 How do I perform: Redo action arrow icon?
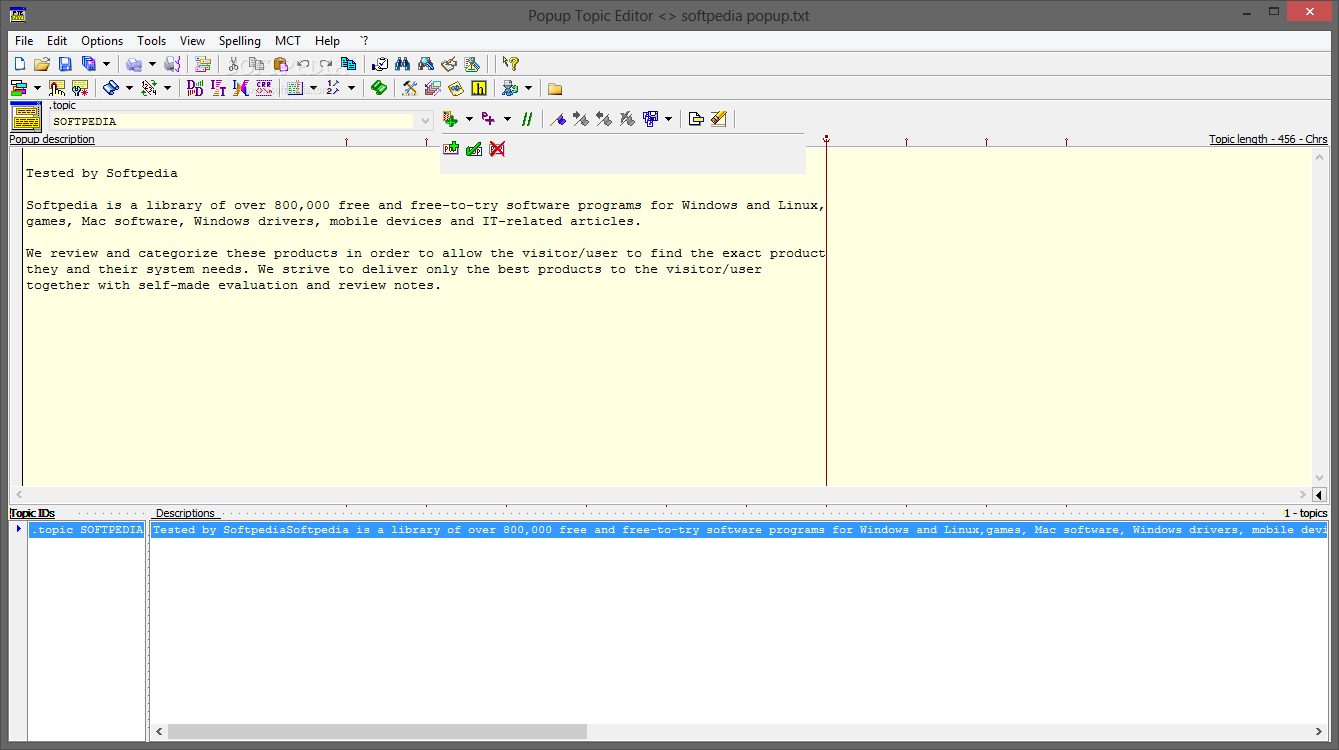coord(326,64)
